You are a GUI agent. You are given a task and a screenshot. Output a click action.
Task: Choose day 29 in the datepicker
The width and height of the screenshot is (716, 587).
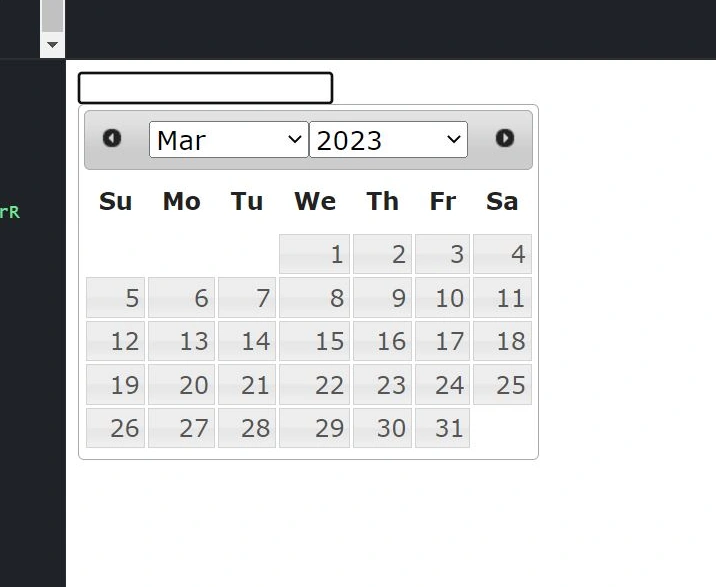click(314, 428)
